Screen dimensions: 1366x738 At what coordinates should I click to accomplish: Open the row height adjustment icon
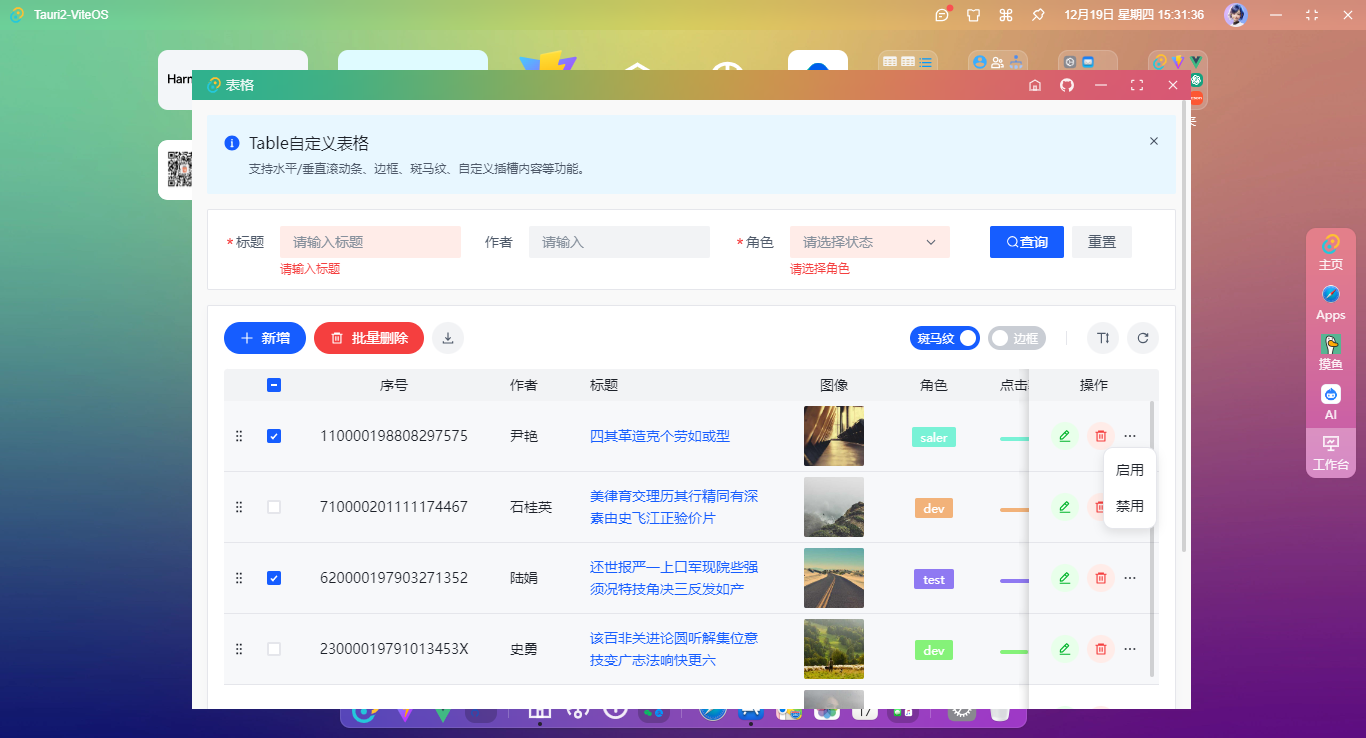pos(1102,338)
